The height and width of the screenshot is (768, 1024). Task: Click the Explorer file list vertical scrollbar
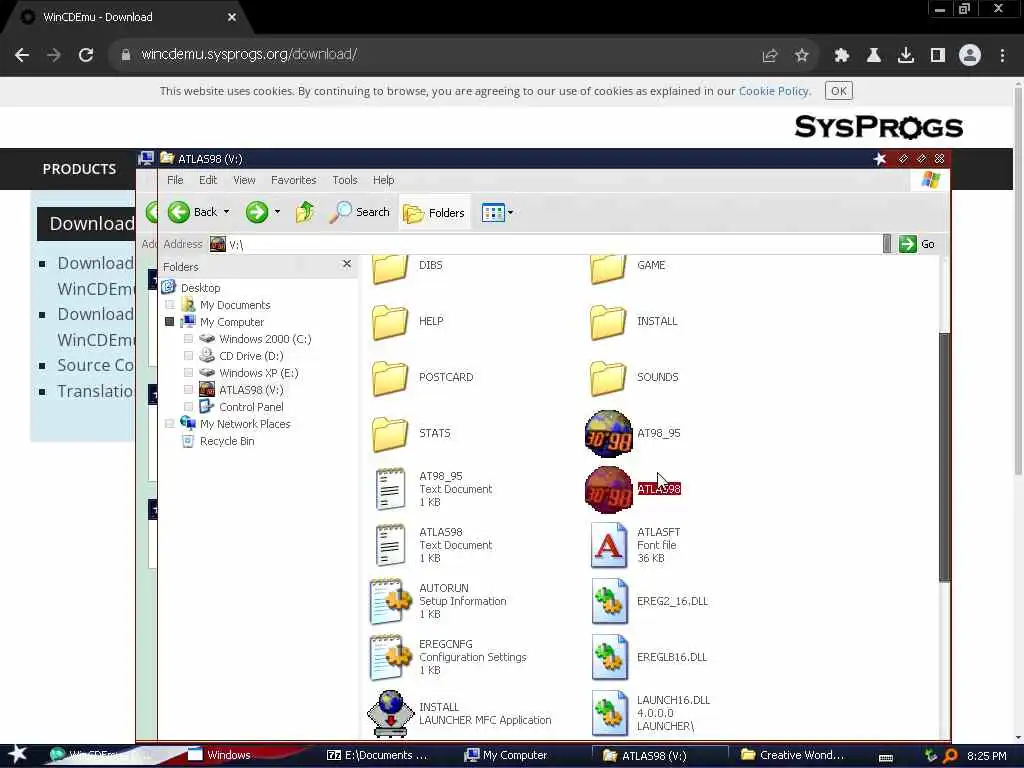[944, 457]
